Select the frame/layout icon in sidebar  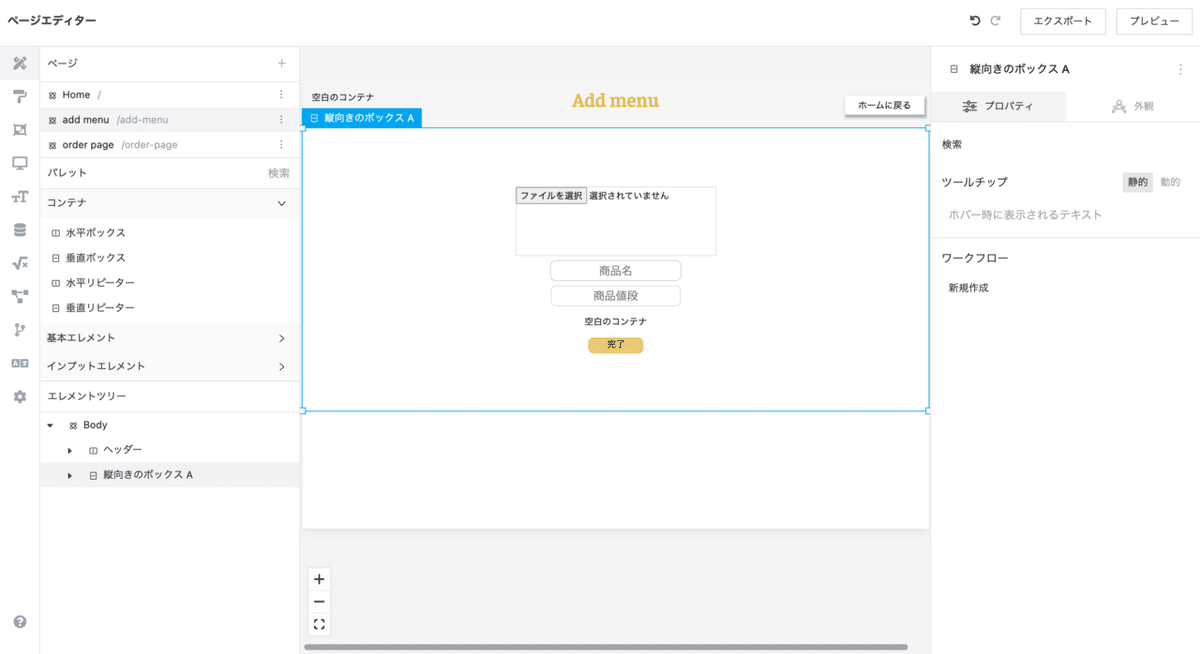coord(19,130)
